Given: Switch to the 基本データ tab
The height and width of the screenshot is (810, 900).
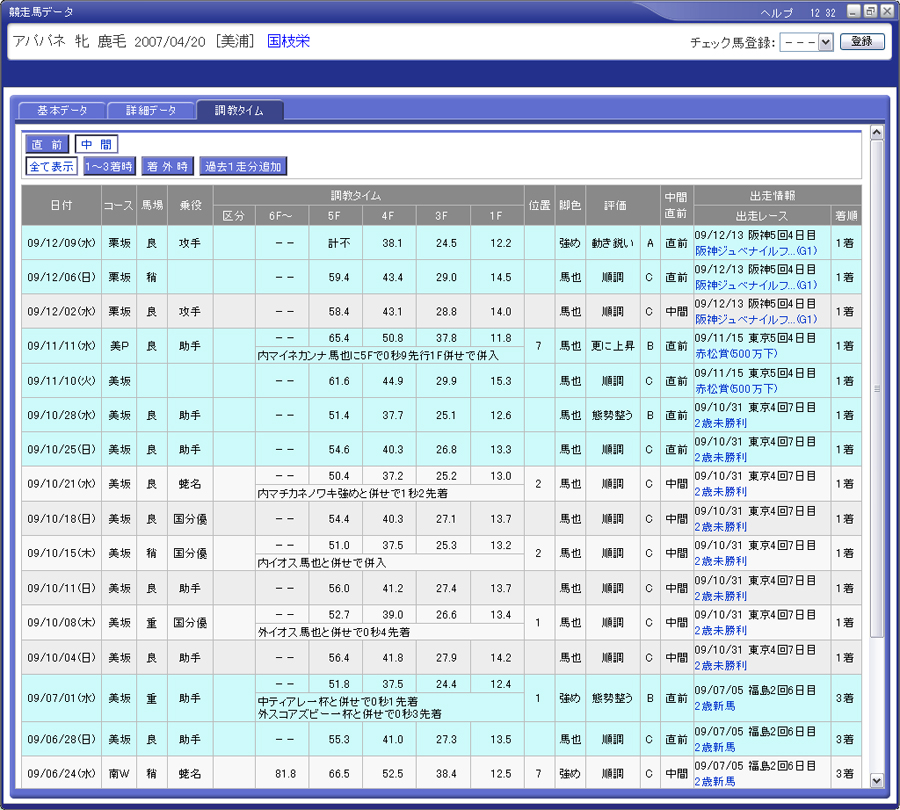Looking at the screenshot, I should tap(62, 111).
